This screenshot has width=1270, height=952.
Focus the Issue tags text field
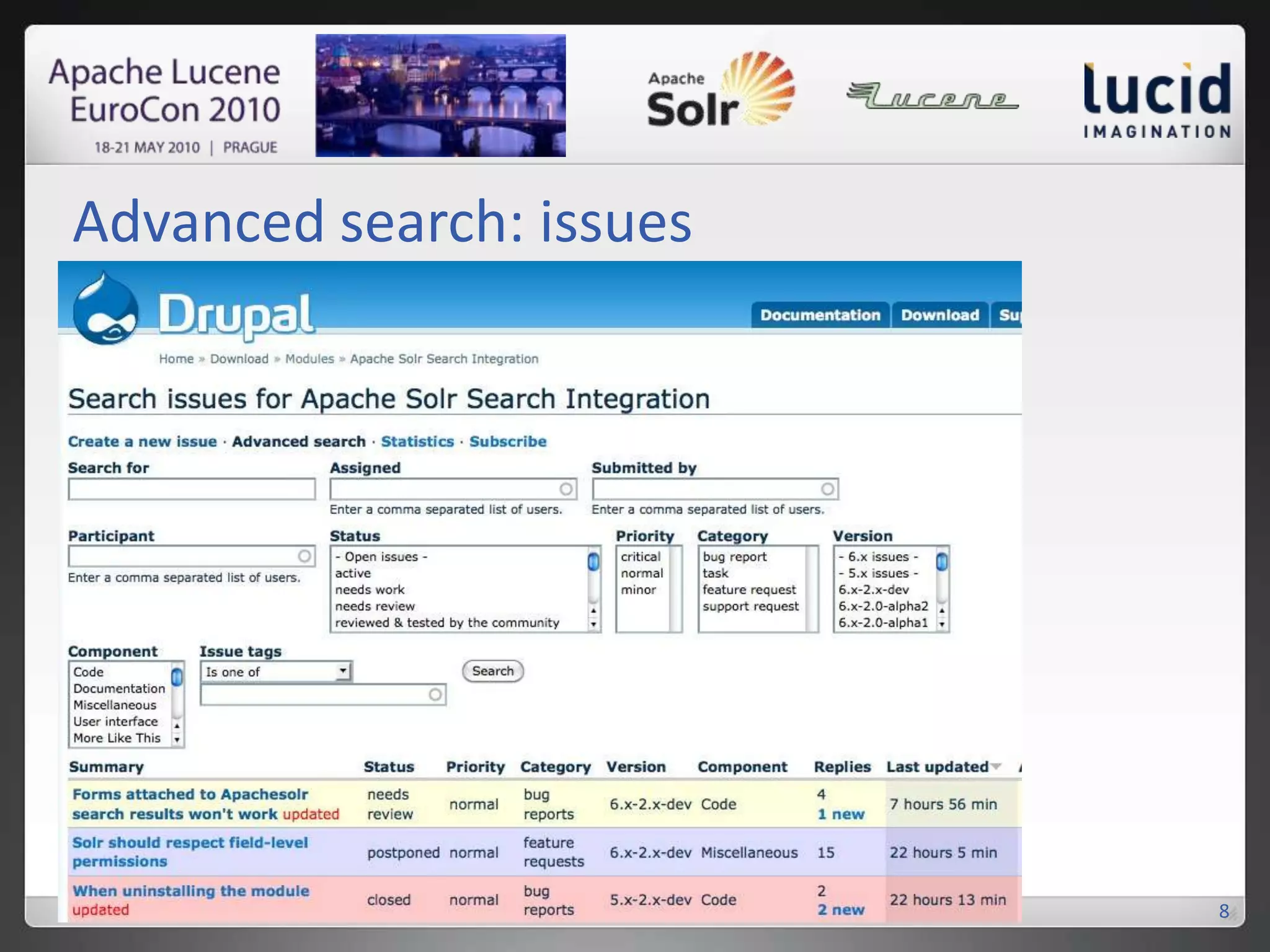[323, 695]
